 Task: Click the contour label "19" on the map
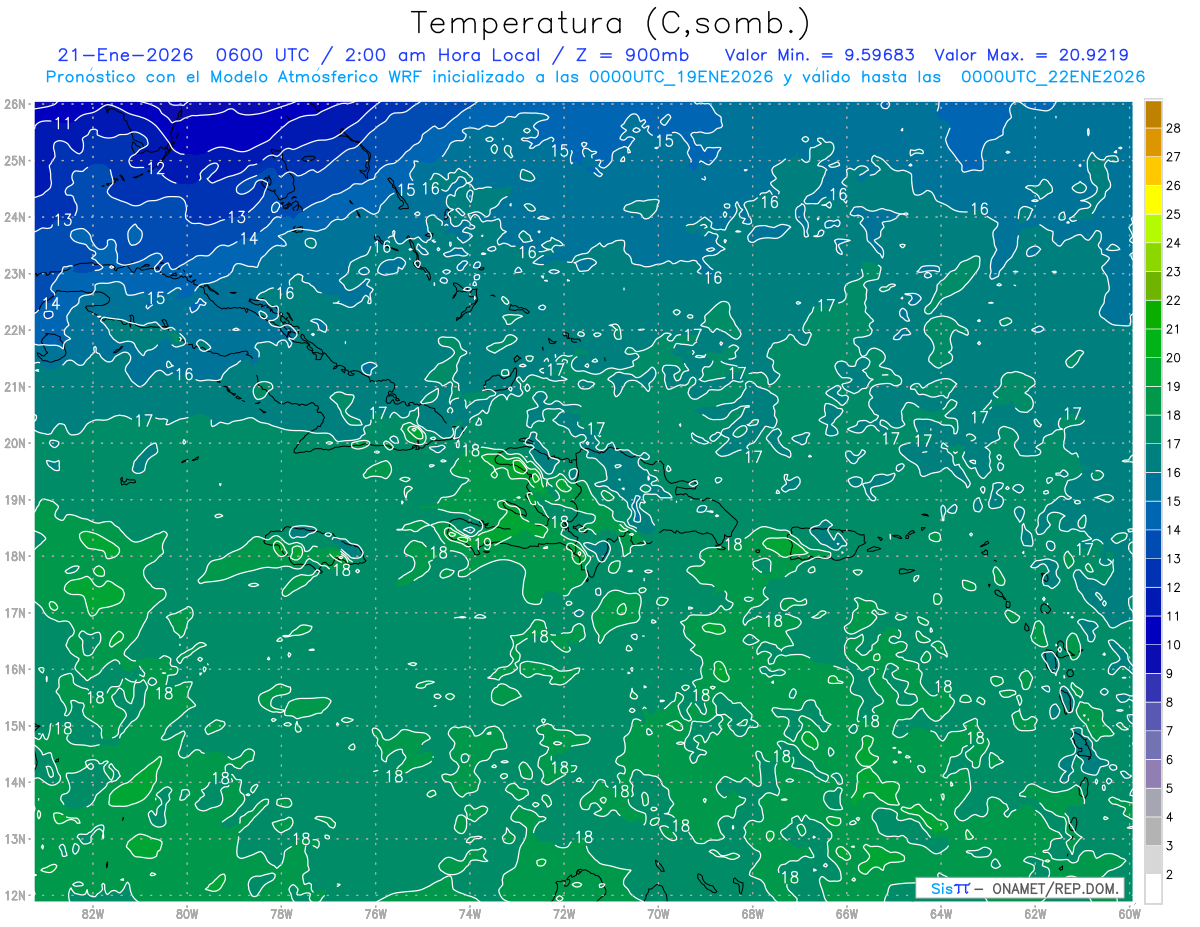point(483,544)
